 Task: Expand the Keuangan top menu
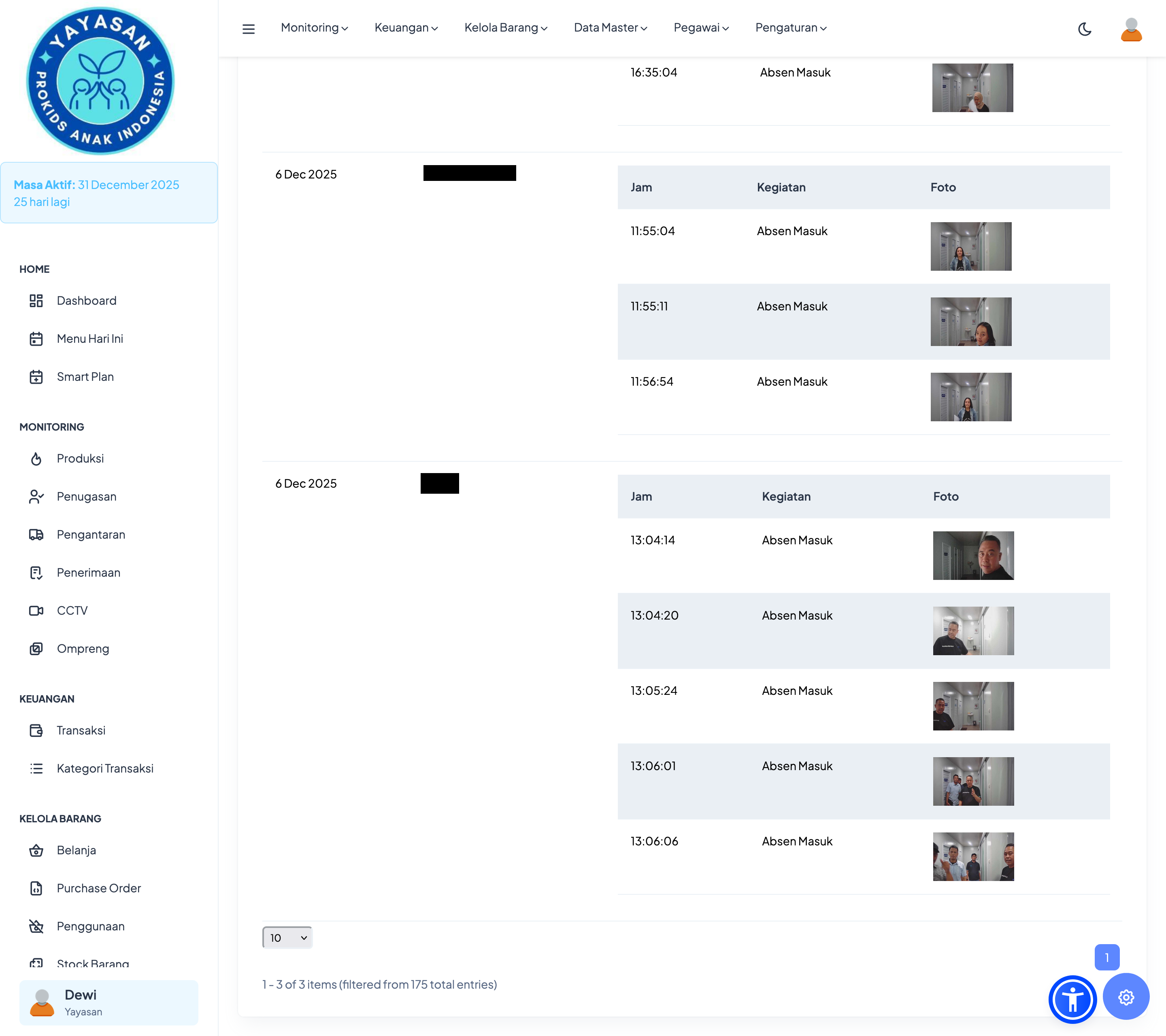[406, 28]
